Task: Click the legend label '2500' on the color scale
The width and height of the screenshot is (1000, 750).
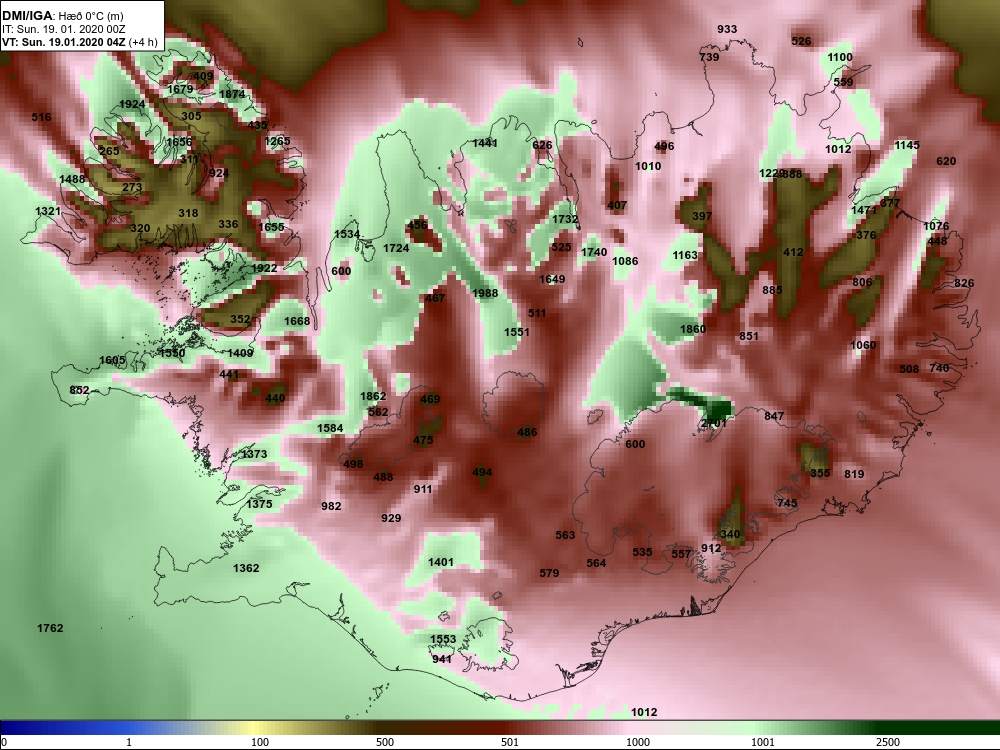Action: coord(888,742)
